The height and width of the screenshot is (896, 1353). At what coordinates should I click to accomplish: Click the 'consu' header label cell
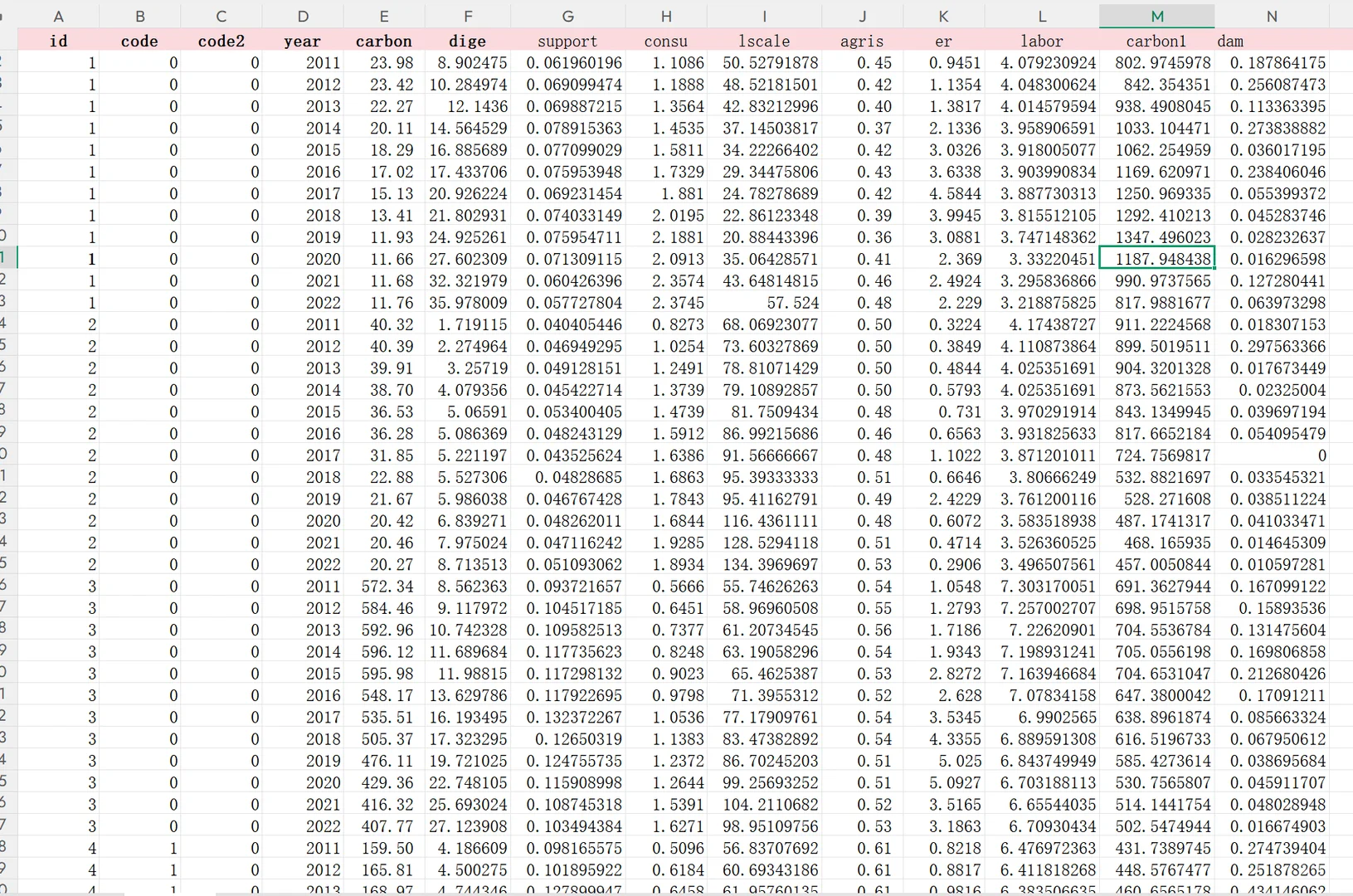666,40
